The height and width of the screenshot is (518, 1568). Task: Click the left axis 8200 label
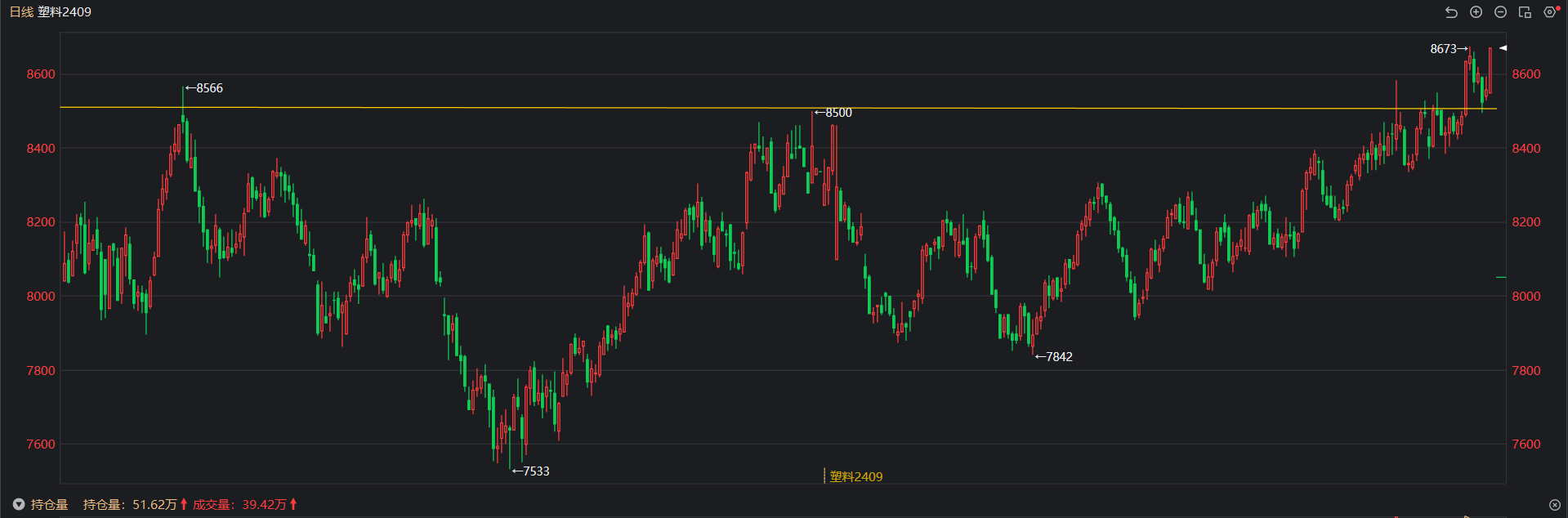pos(41,222)
